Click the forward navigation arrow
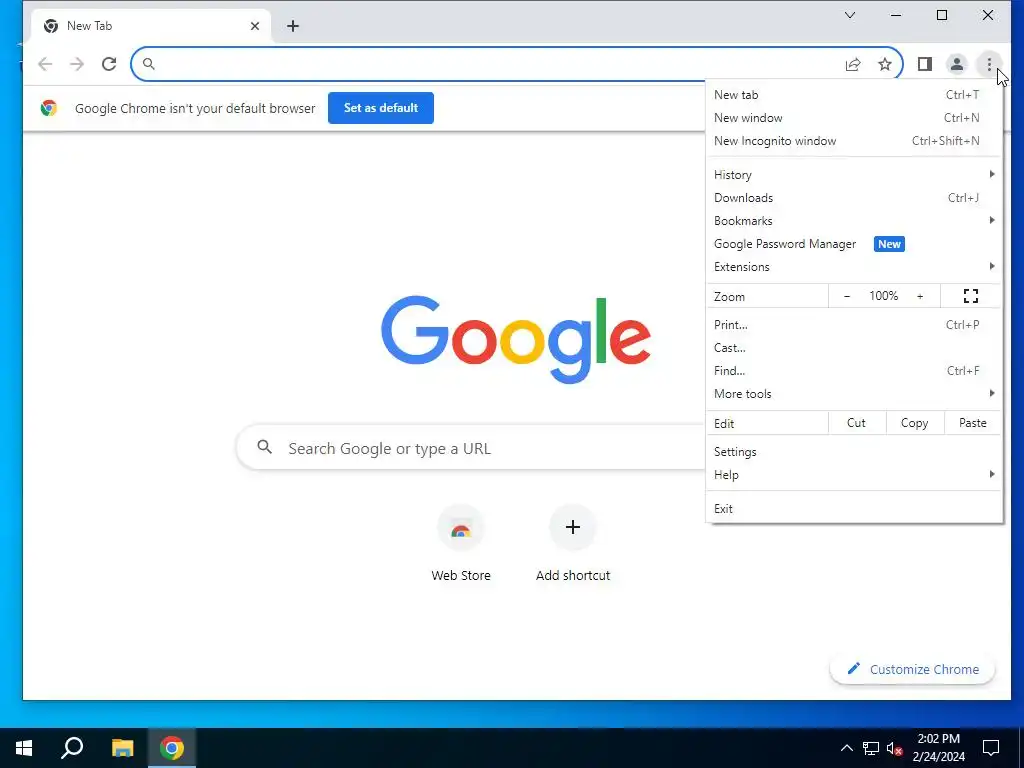 pos(77,64)
